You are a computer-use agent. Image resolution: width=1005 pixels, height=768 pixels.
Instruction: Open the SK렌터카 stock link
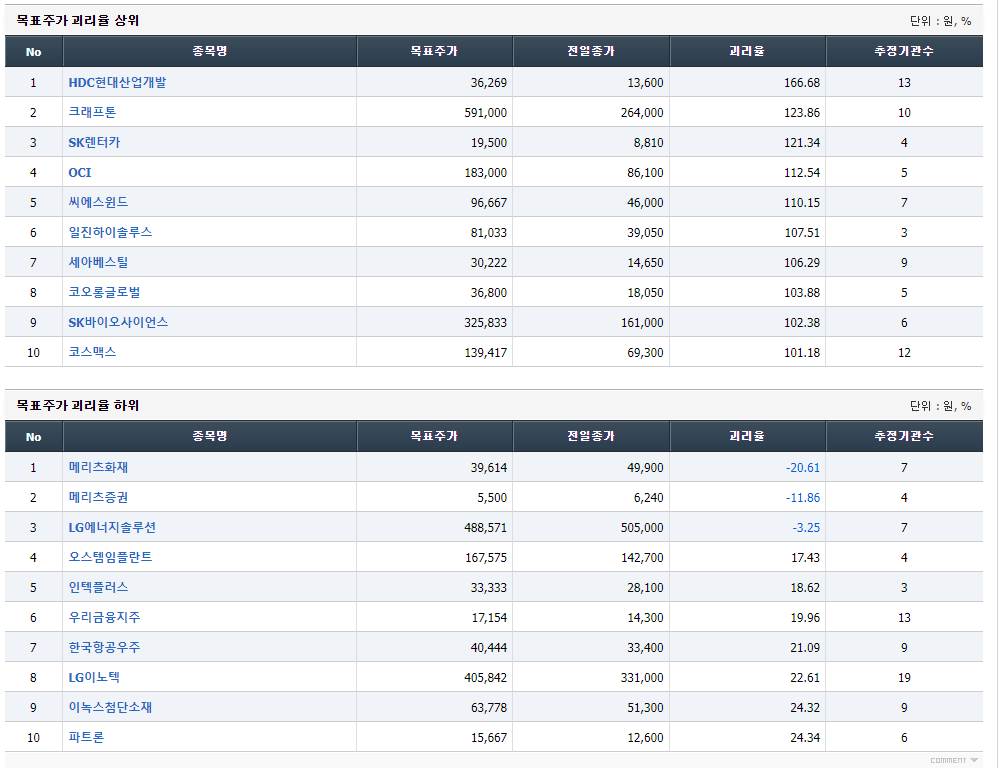tap(94, 142)
